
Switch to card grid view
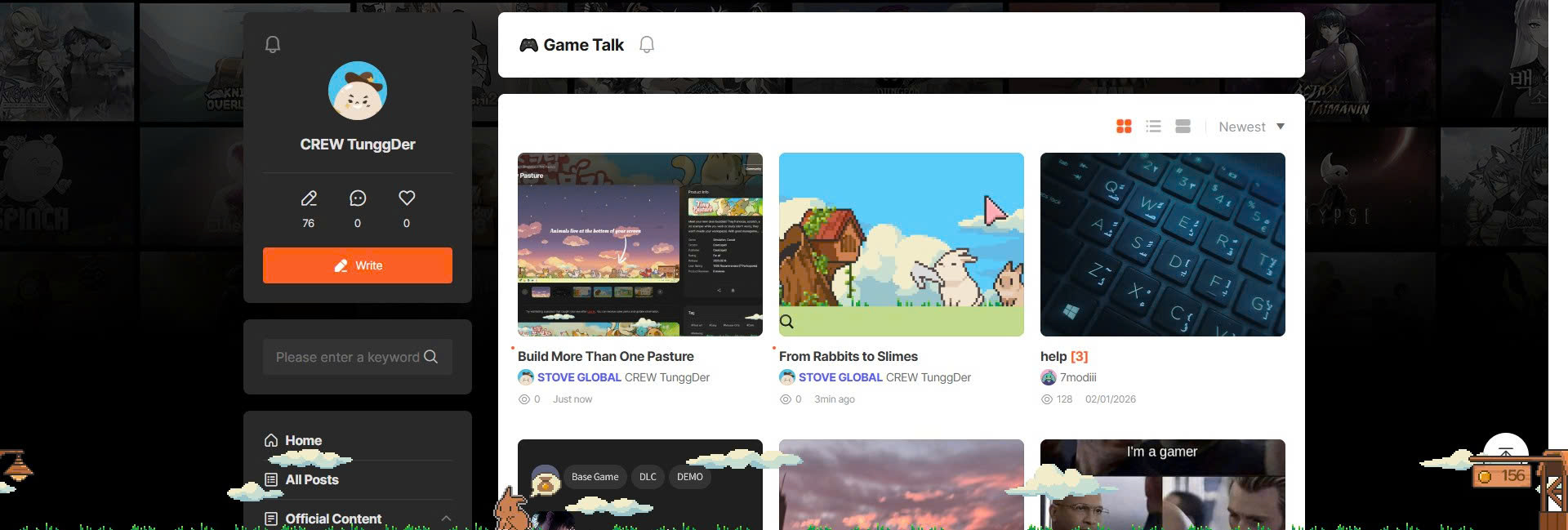click(1124, 126)
